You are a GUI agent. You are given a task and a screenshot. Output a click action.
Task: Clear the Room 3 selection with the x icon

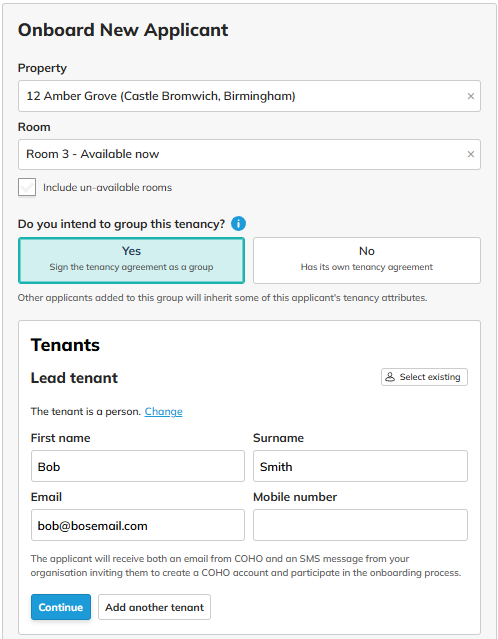[470, 154]
